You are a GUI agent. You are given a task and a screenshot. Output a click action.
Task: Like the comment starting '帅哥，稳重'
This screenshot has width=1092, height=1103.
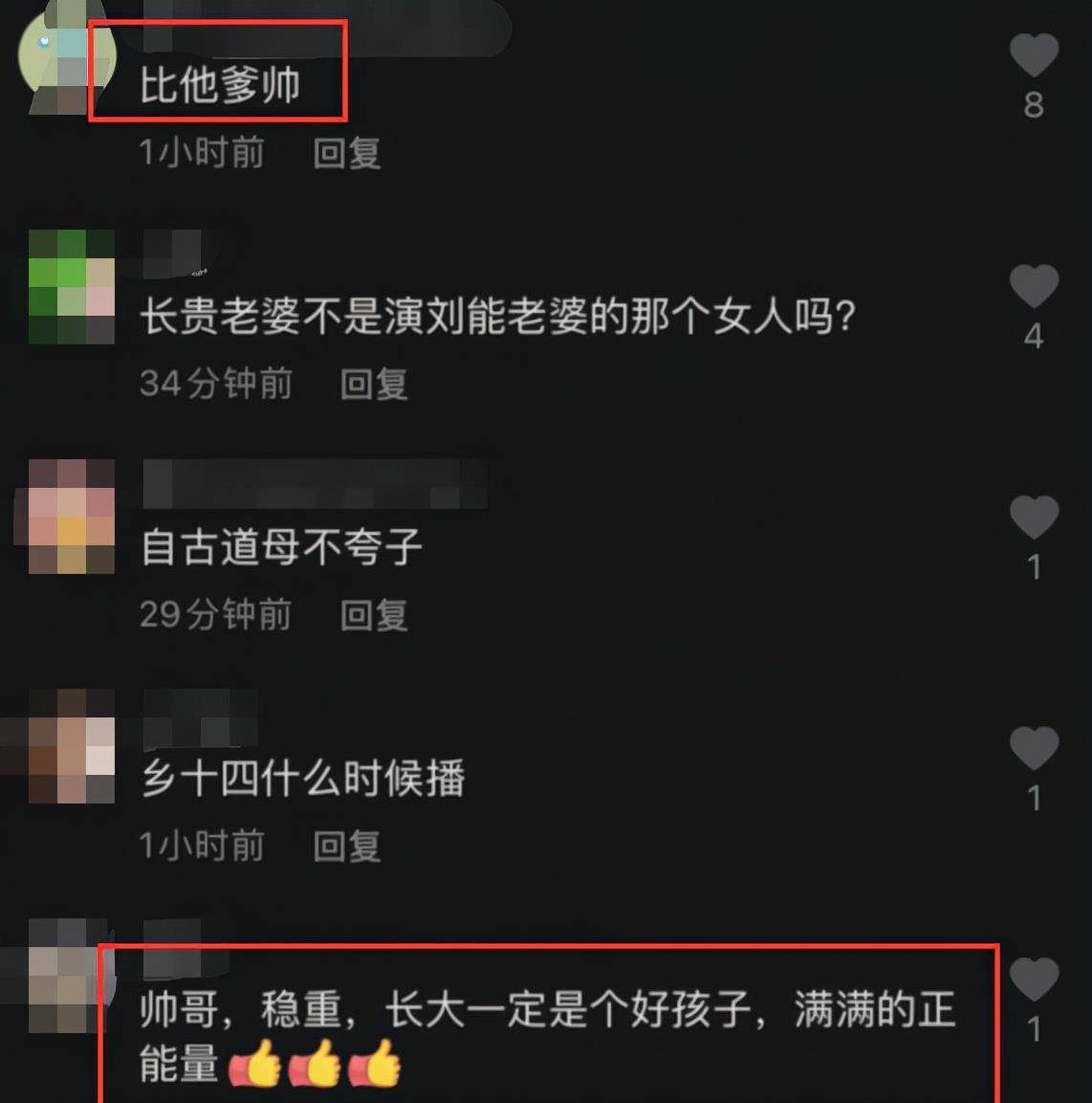pos(1034,980)
